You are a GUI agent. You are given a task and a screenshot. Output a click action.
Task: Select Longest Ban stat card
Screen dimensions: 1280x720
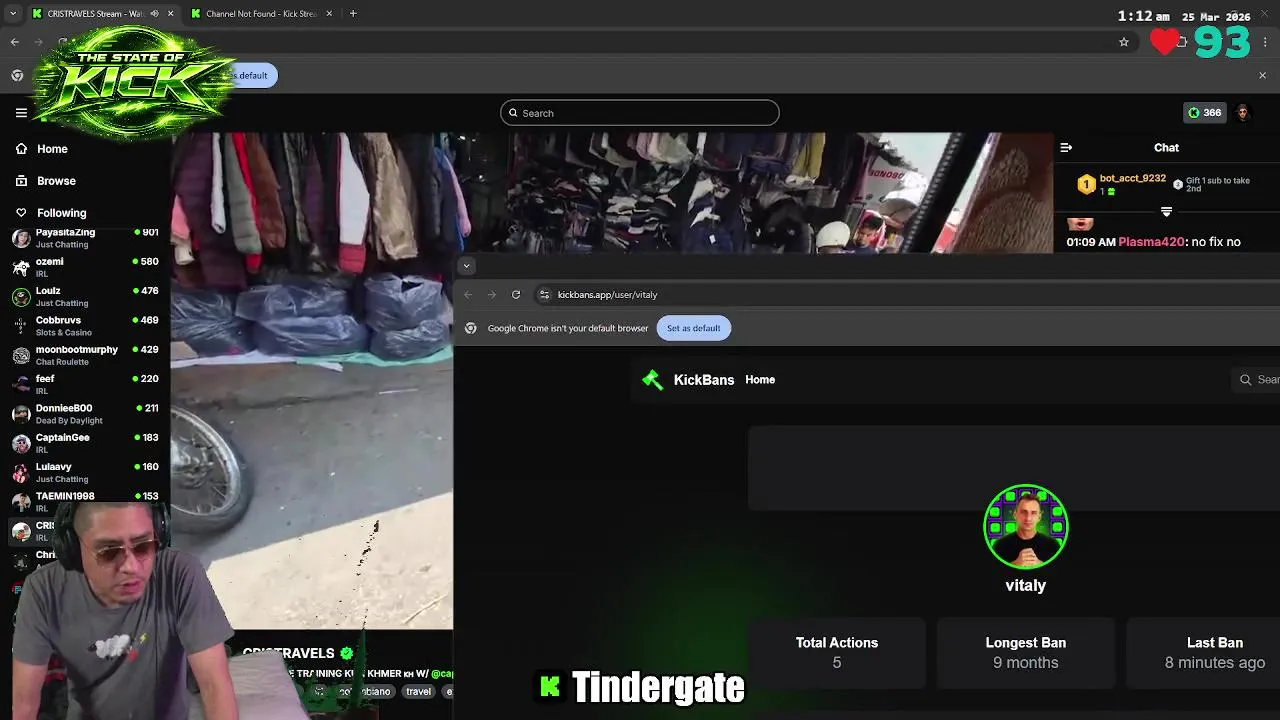point(1026,653)
